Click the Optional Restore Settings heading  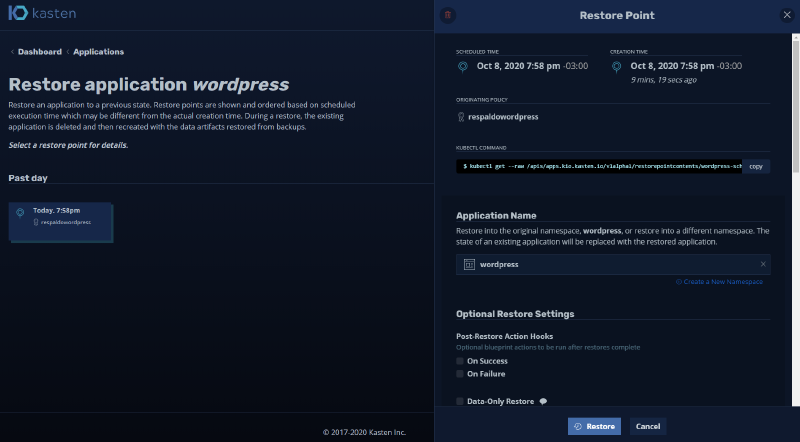(515, 314)
